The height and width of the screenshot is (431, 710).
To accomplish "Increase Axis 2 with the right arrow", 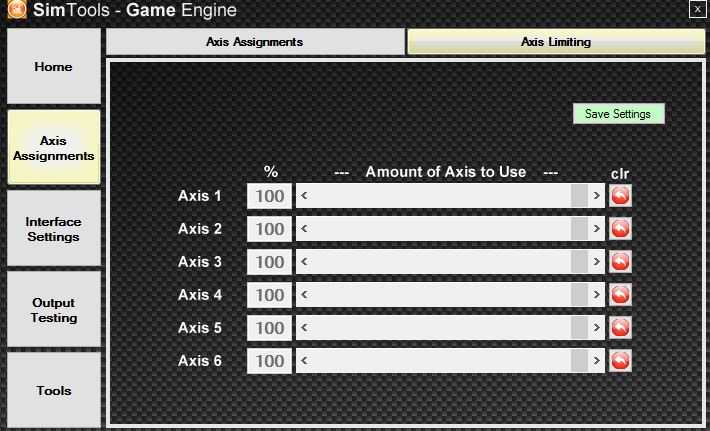I will (x=596, y=229).
